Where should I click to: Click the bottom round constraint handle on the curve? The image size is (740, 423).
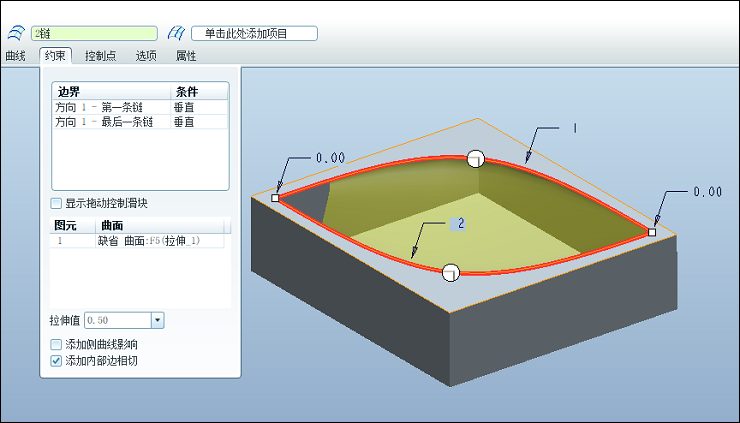click(451, 273)
